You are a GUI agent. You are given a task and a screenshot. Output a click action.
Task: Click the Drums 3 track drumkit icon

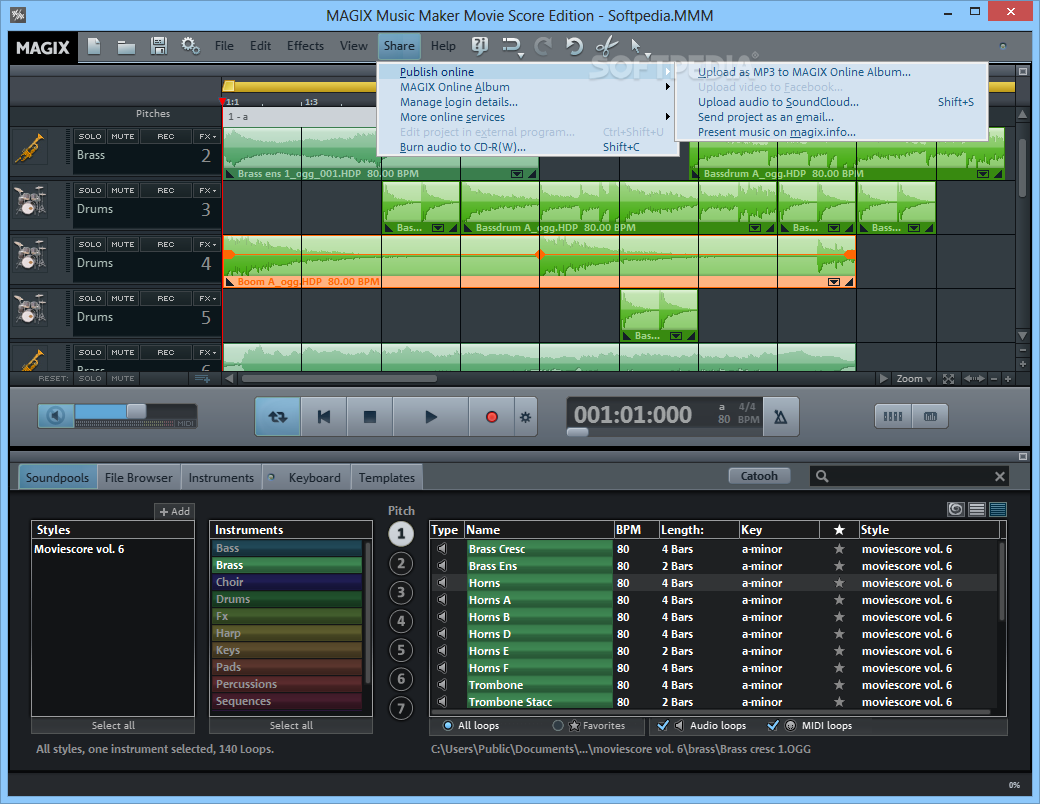(x=30, y=202)
